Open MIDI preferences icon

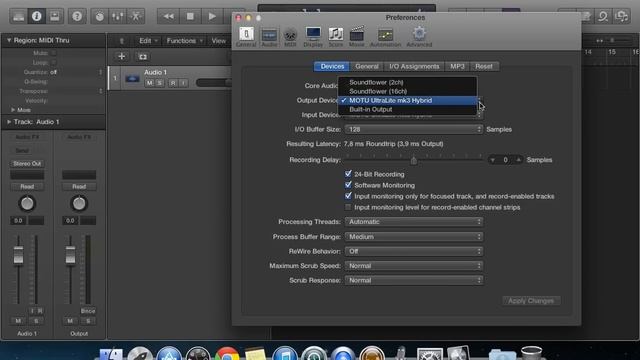pos(290,37)
